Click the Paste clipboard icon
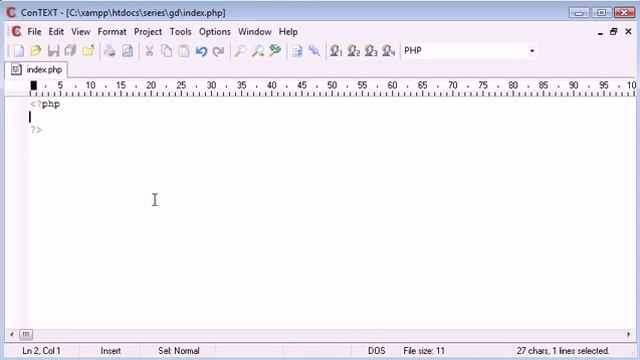 [184, 51]
